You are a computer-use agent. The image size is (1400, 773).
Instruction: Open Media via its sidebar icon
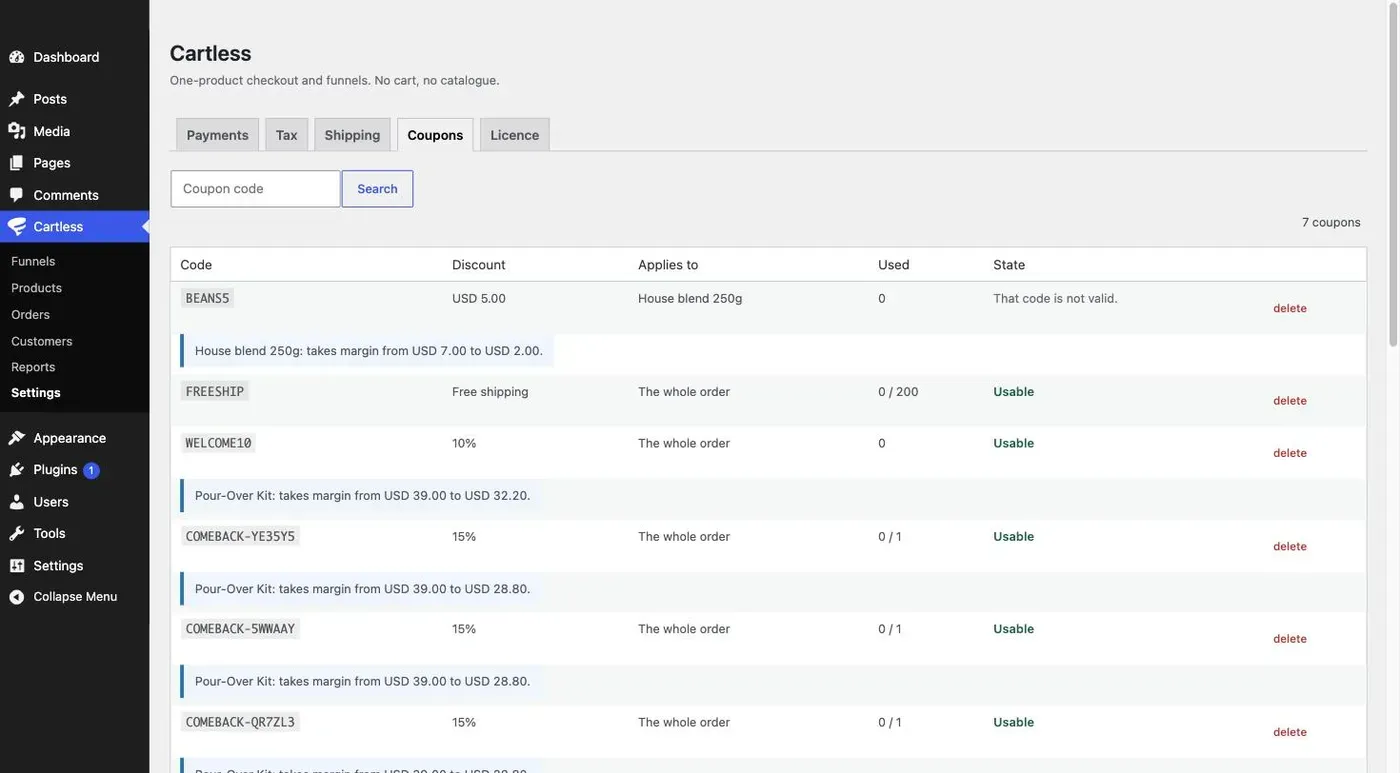[x=17, y=131]
